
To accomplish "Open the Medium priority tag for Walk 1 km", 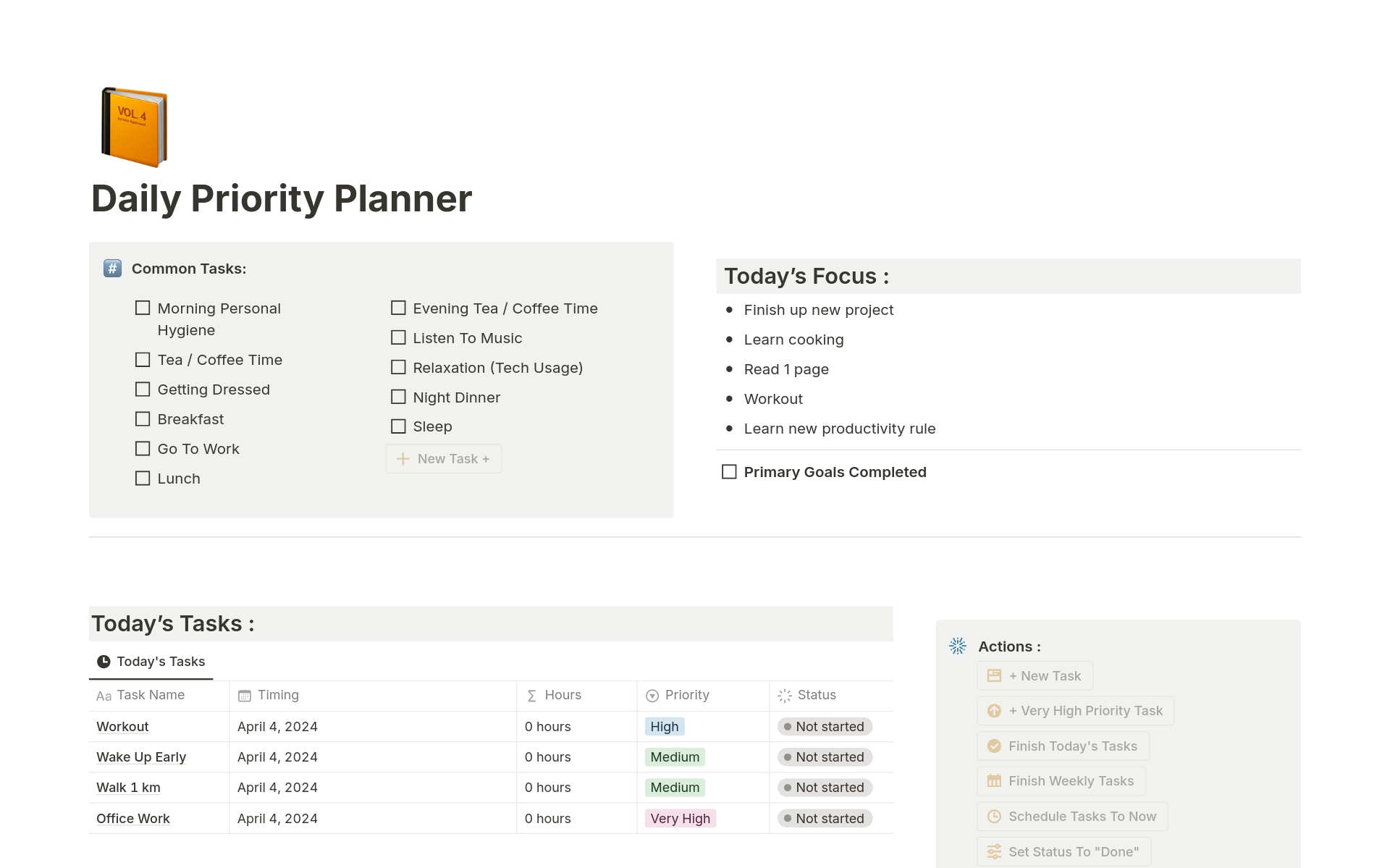I will [674, 788].
